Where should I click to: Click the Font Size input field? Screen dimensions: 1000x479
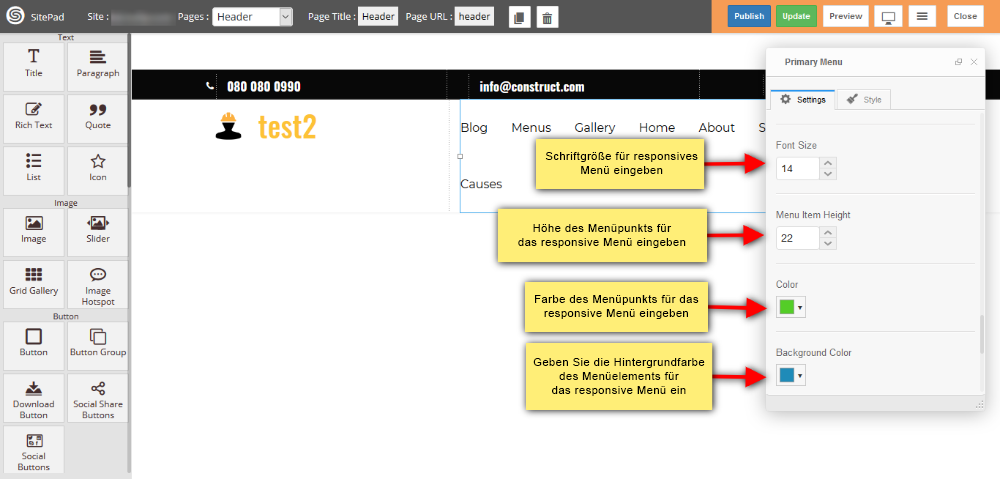click(x=798, y=168)
